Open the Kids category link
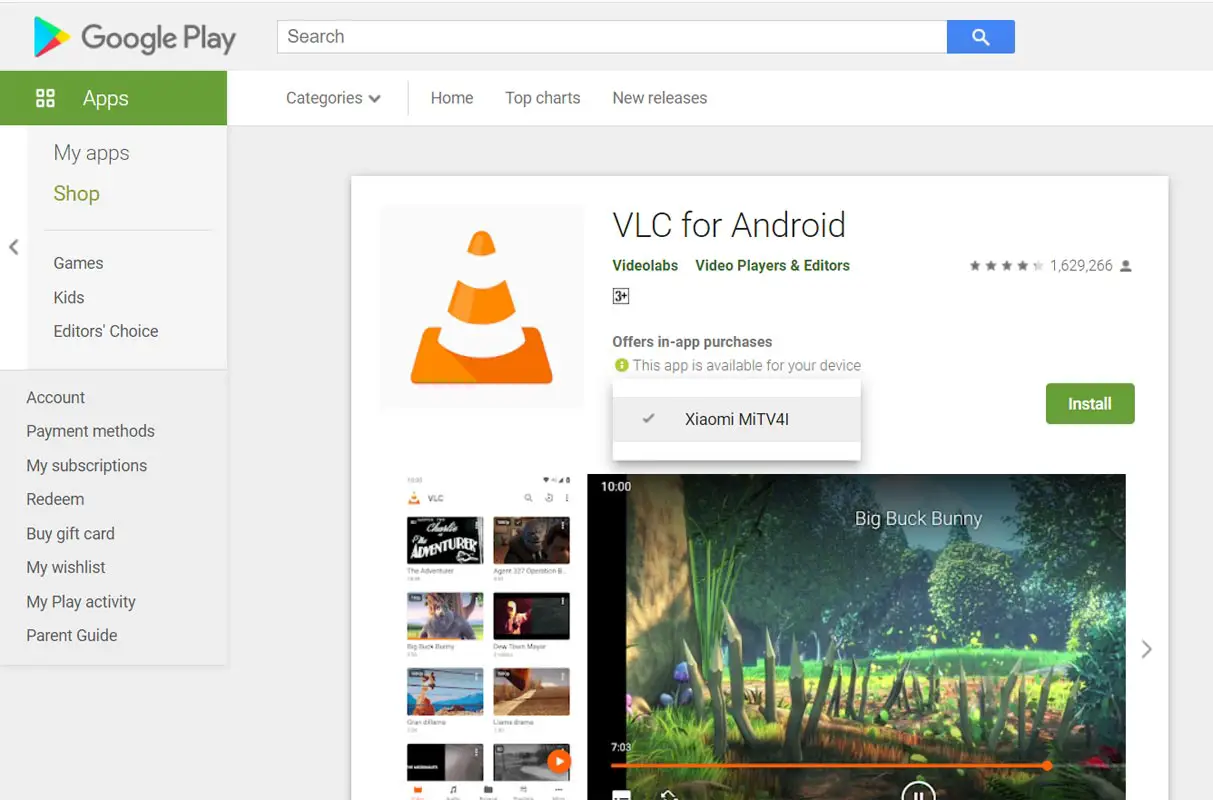This screenshot has height=800, width=1213. tap(69, 297)
